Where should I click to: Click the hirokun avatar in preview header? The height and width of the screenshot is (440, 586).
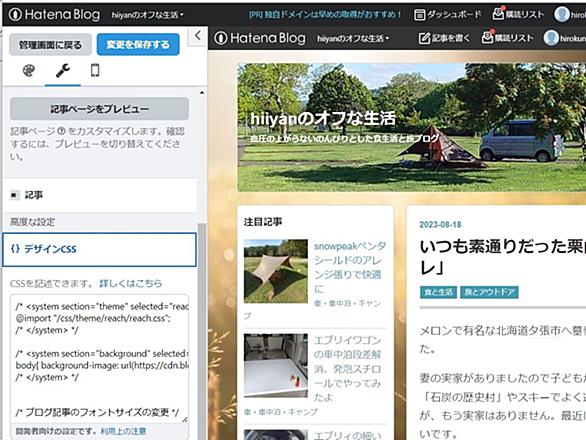coord(551,38)
